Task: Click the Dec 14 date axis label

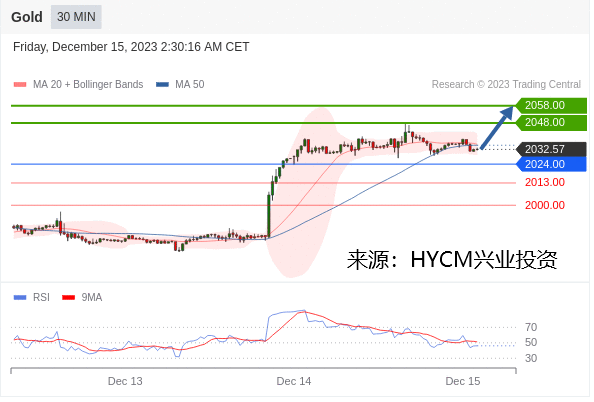Action: click(294, 382)
